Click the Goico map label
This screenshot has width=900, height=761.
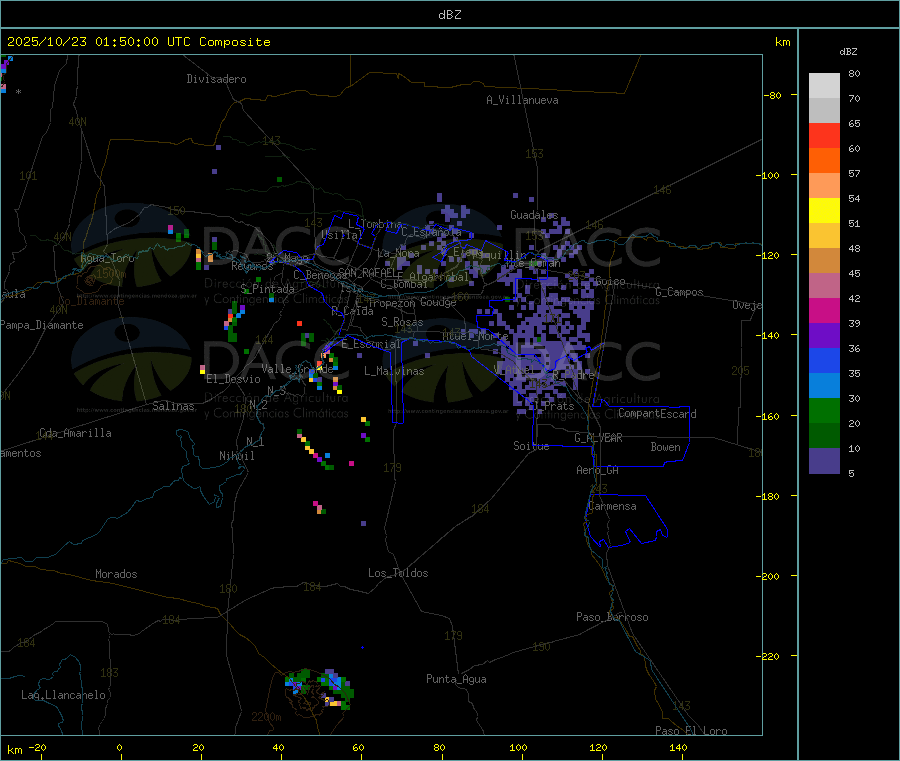tap(610, 281)
